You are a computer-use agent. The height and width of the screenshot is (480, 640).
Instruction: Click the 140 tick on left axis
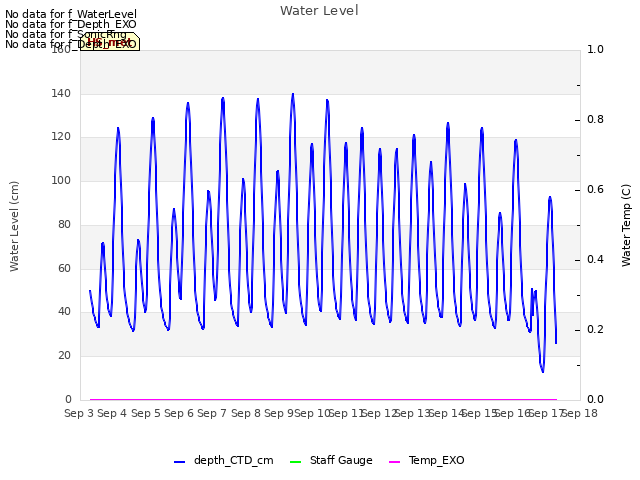pos(61,93)
